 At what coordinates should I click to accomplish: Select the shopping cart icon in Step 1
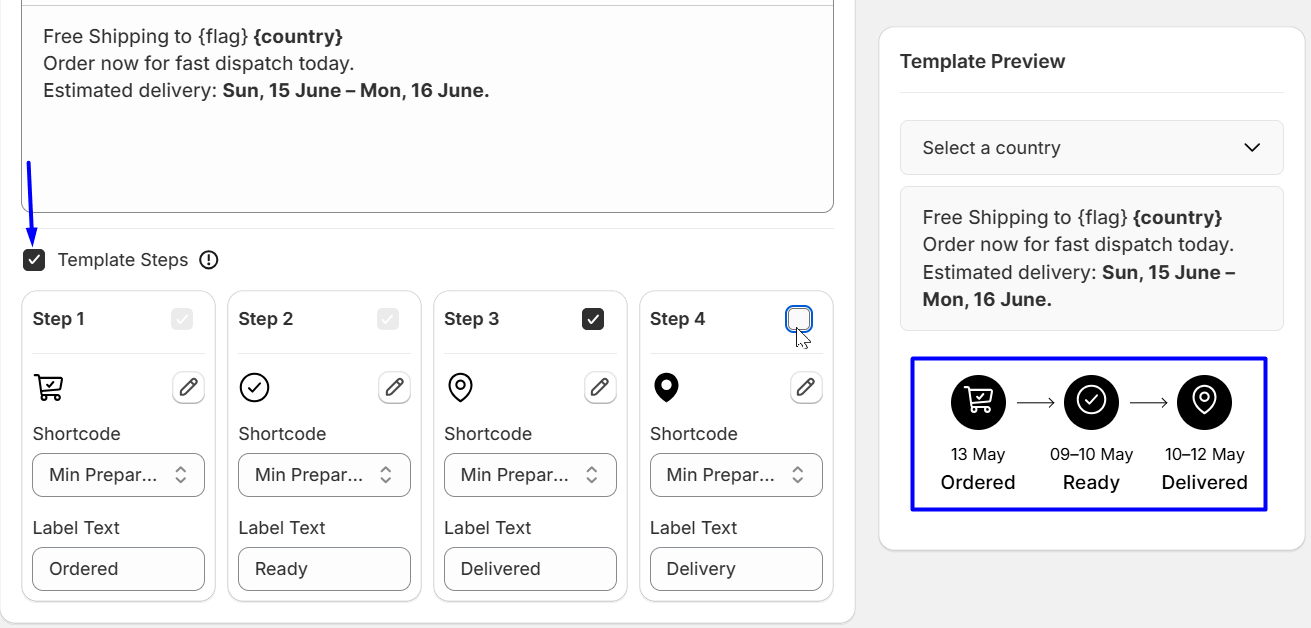pyautogui.click(x=48, y=387)
